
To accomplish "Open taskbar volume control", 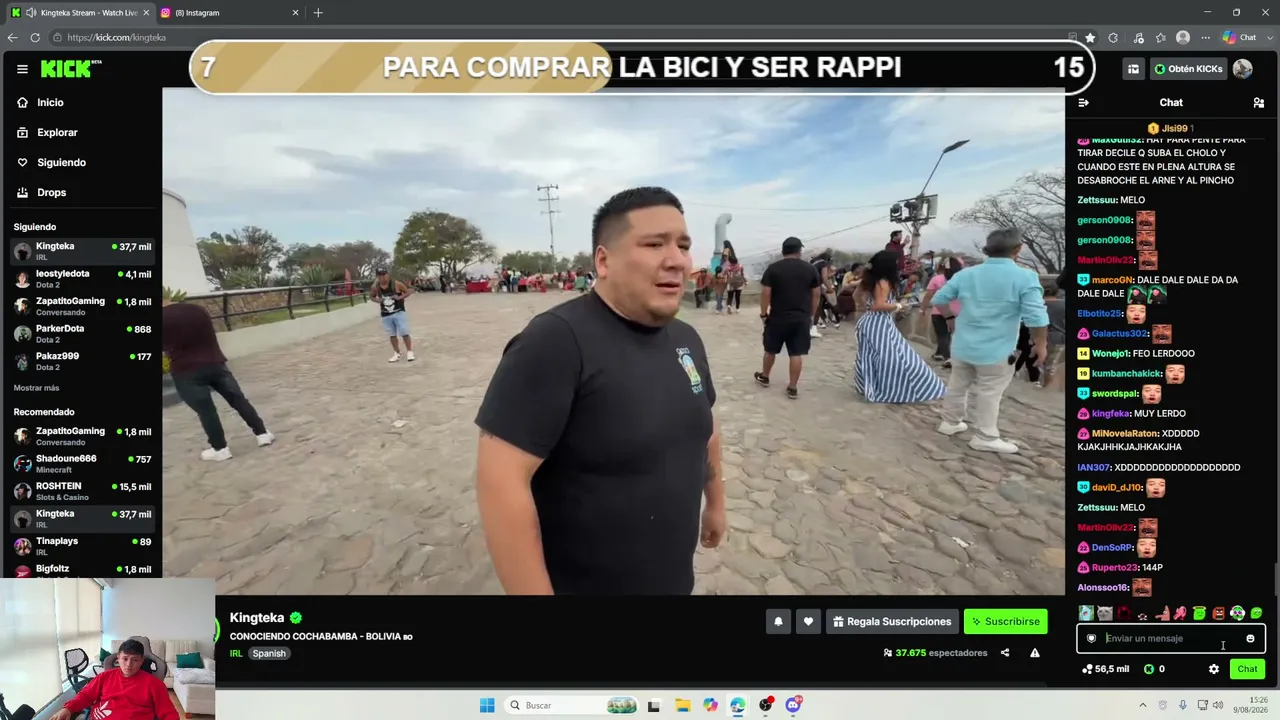I will click(1218, 705).
